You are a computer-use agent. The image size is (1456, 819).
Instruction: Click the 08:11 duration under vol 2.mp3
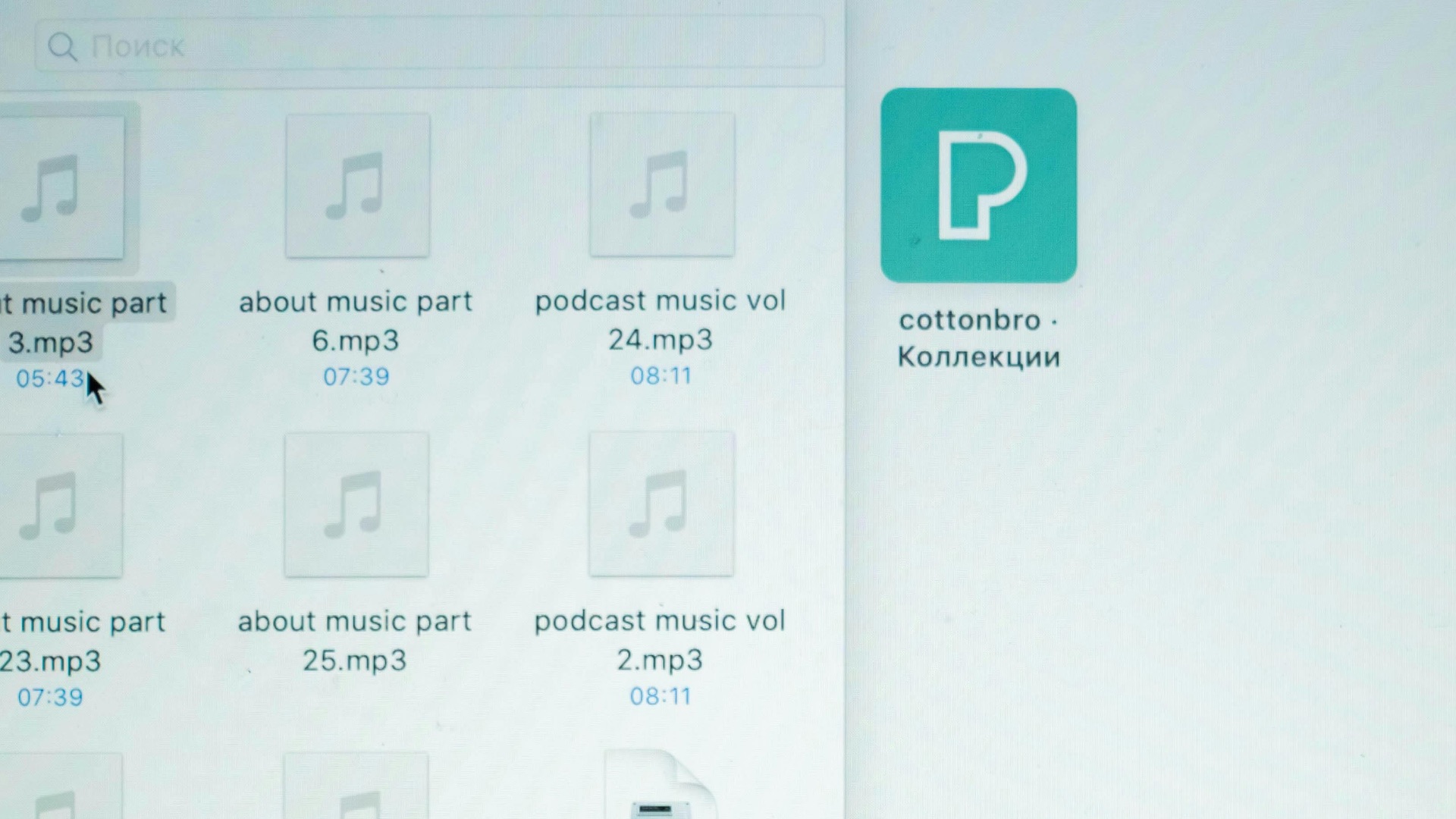point(661,696)
